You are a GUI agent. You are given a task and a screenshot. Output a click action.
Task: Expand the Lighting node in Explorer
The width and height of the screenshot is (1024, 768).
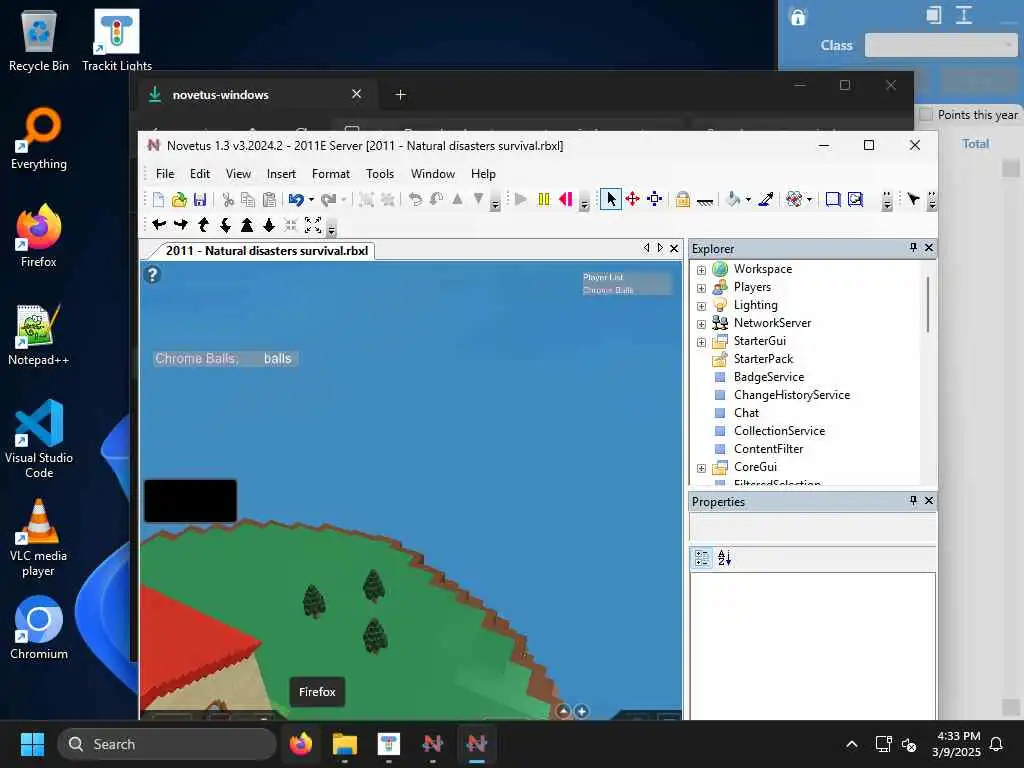coord(701,306)
